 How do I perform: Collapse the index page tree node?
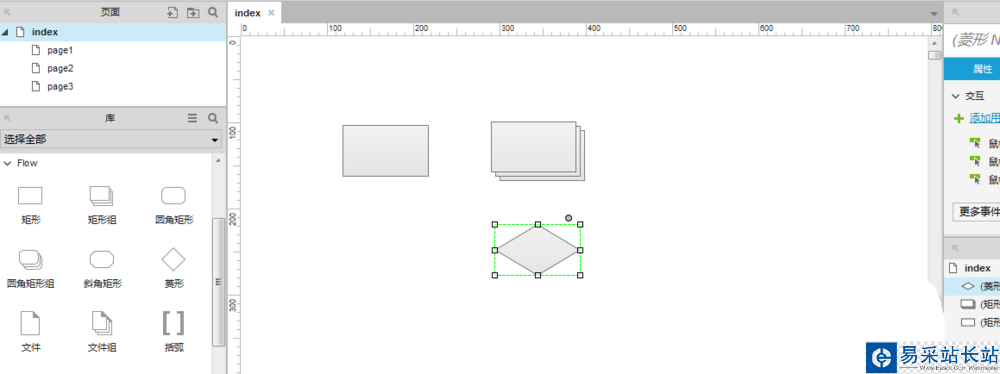(x=6, y=32)
